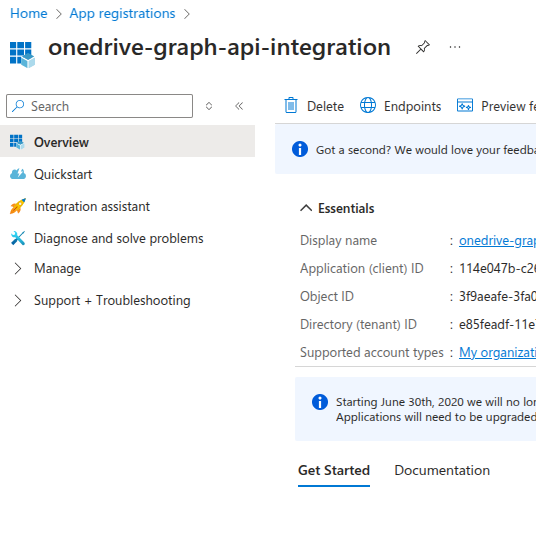
Task: Click the feedback banner info icon
Action: (x=300, y=149)
